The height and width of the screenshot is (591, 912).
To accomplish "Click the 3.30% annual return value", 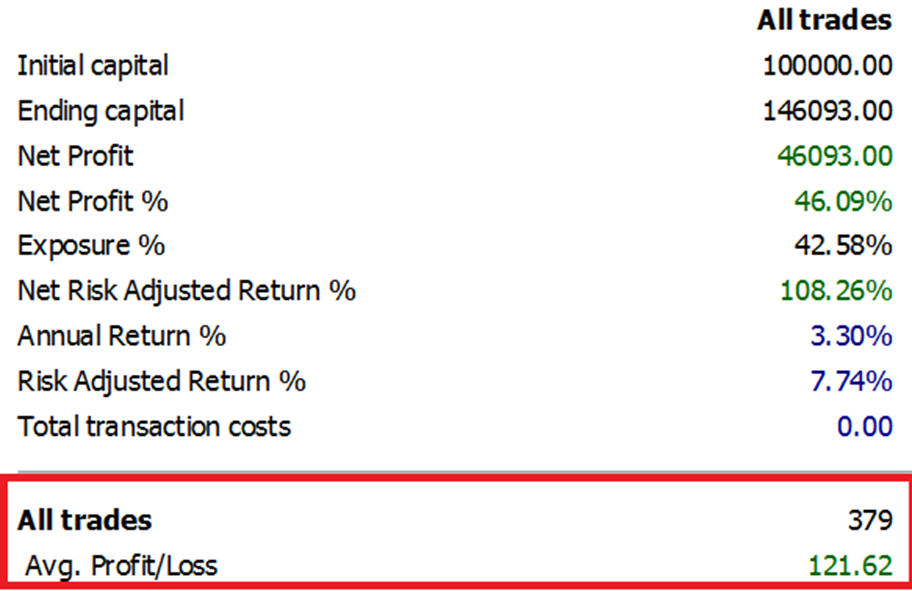I will pyautogui.click(x=852, y=336).
